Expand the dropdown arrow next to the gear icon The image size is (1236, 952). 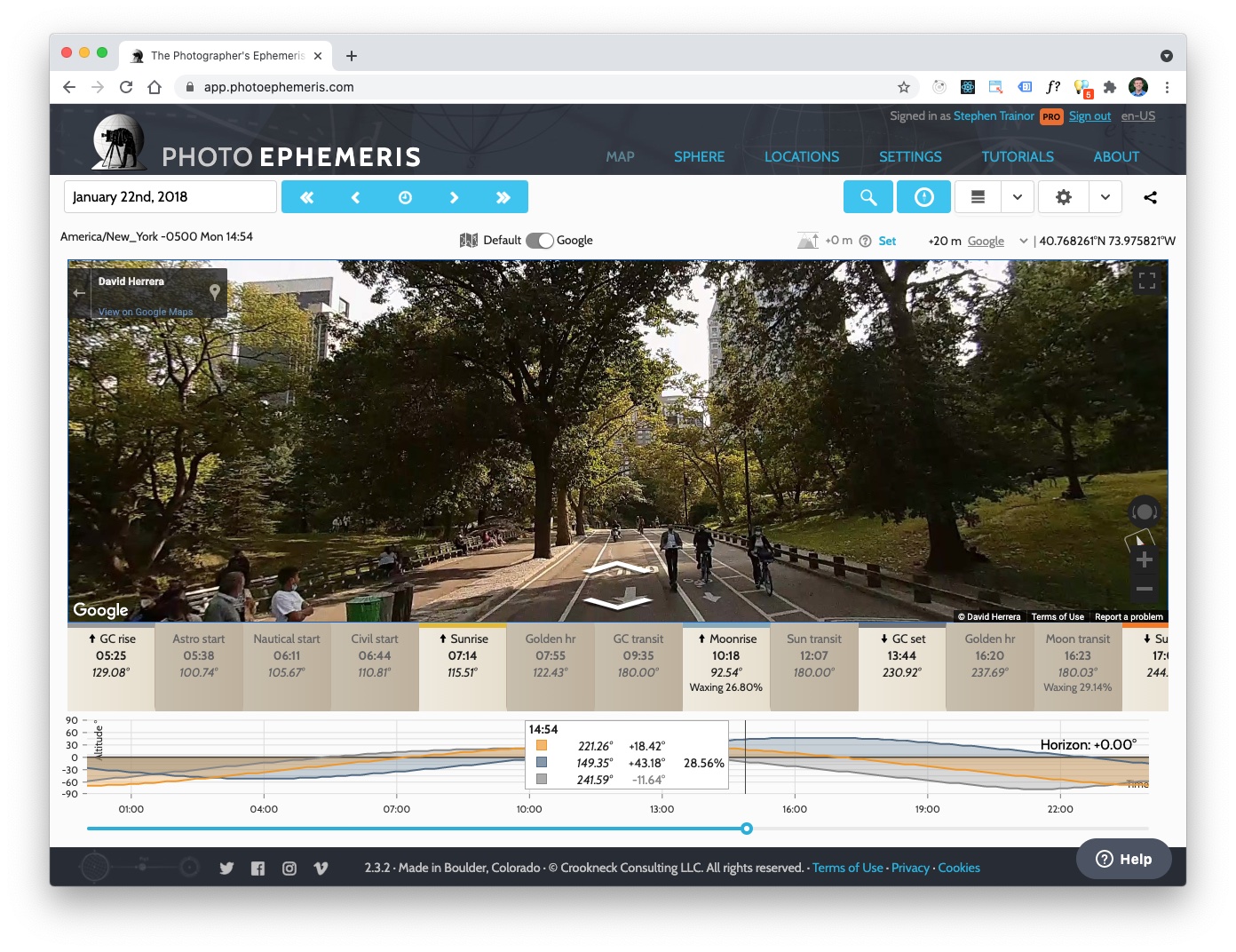click(1105, 197)
